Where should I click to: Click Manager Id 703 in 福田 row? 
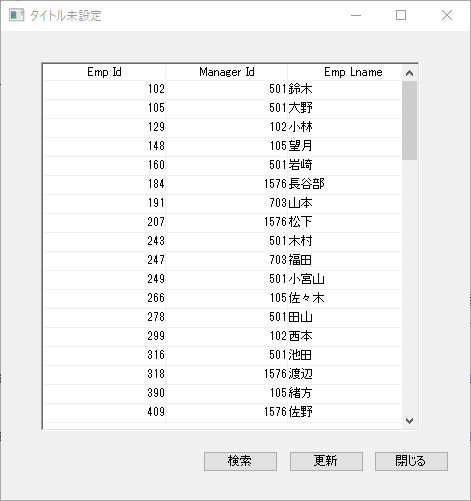(227, 260)
